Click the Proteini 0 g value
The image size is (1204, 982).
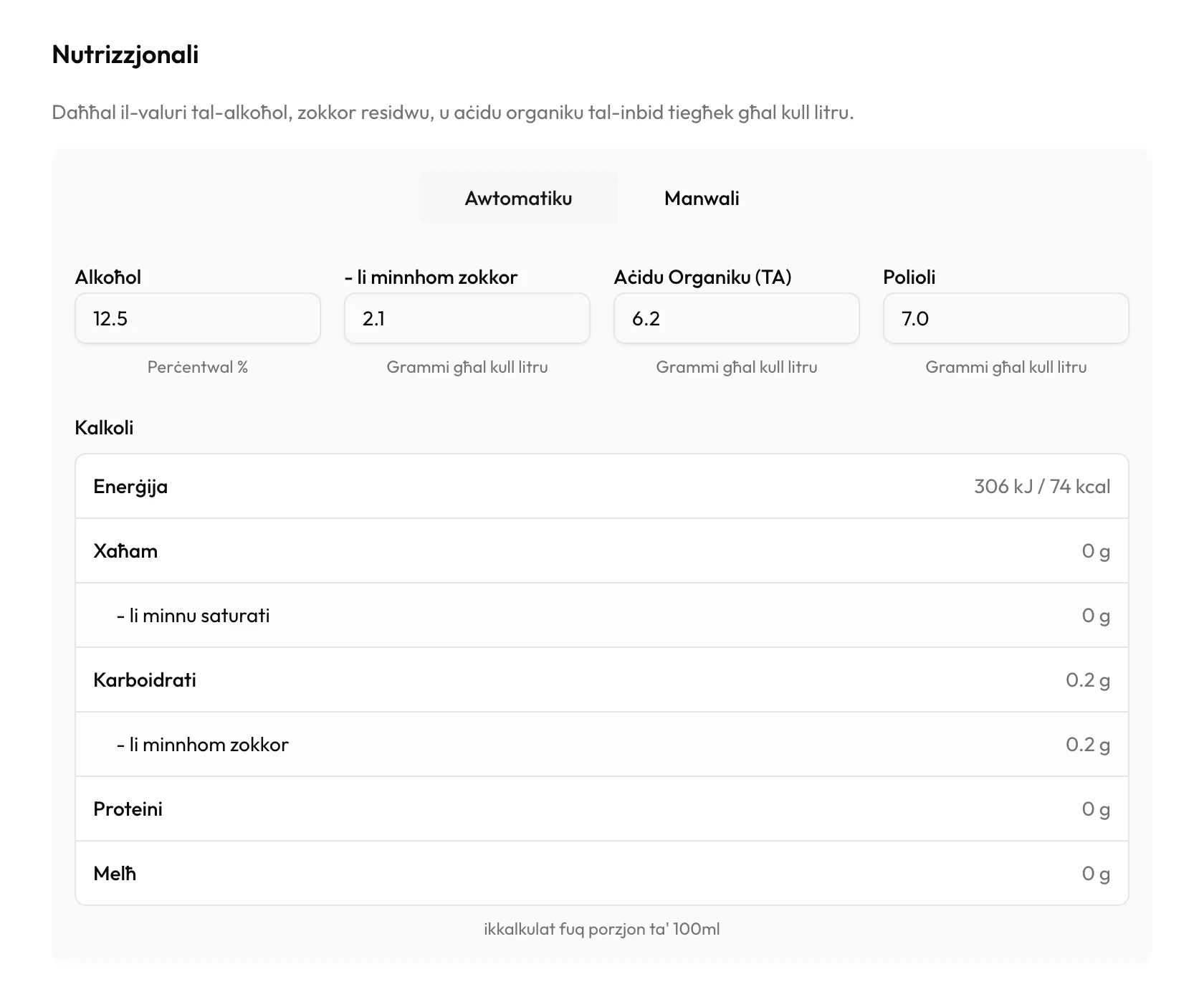pos(1096,809)
